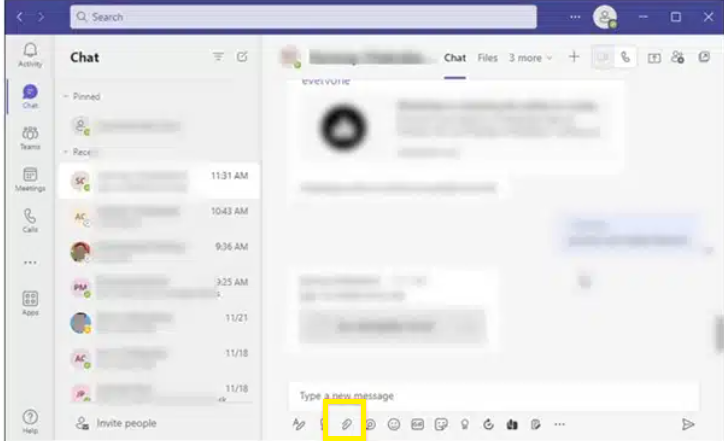Screen dimensions: 724x441
Task: Open the Calls section in sidebar
Action: tap(30, 220)
